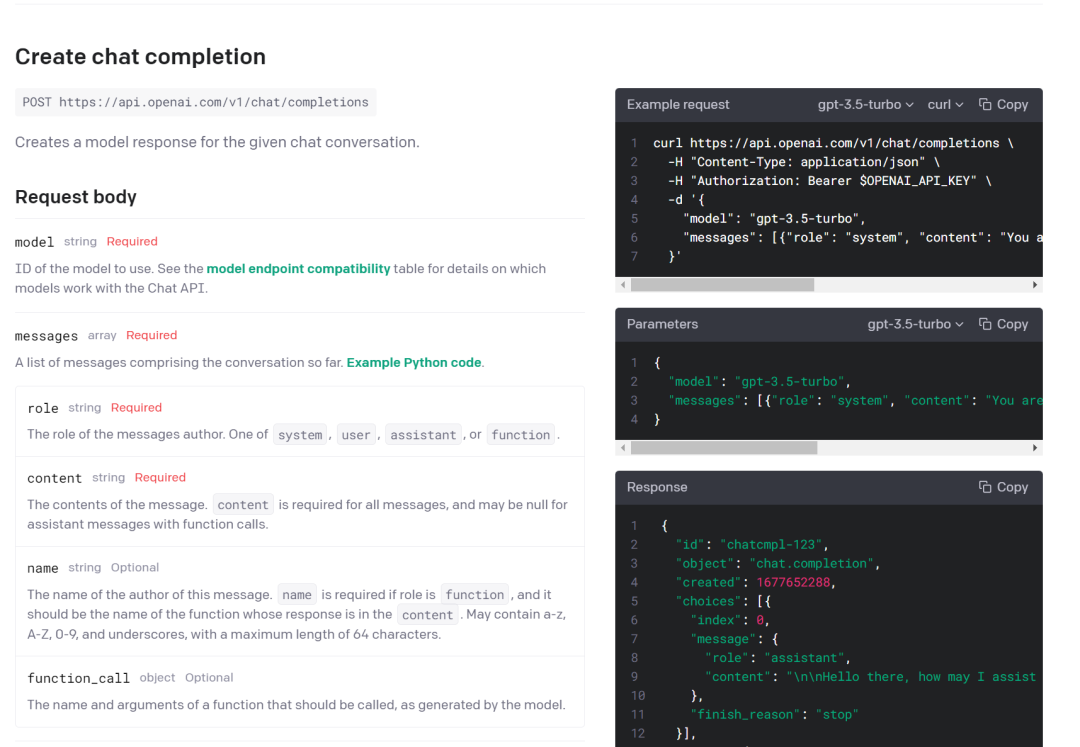Click the function_call parameter name

pos(79,679)
